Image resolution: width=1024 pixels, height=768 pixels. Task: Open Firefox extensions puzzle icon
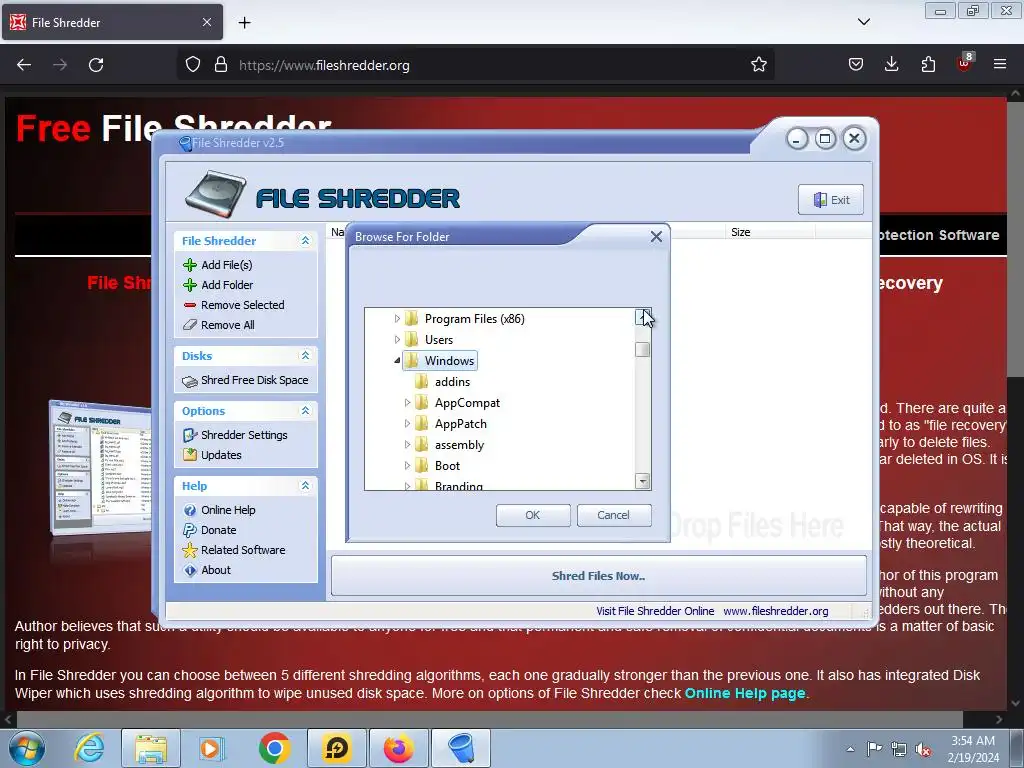(x=928, y=64)
